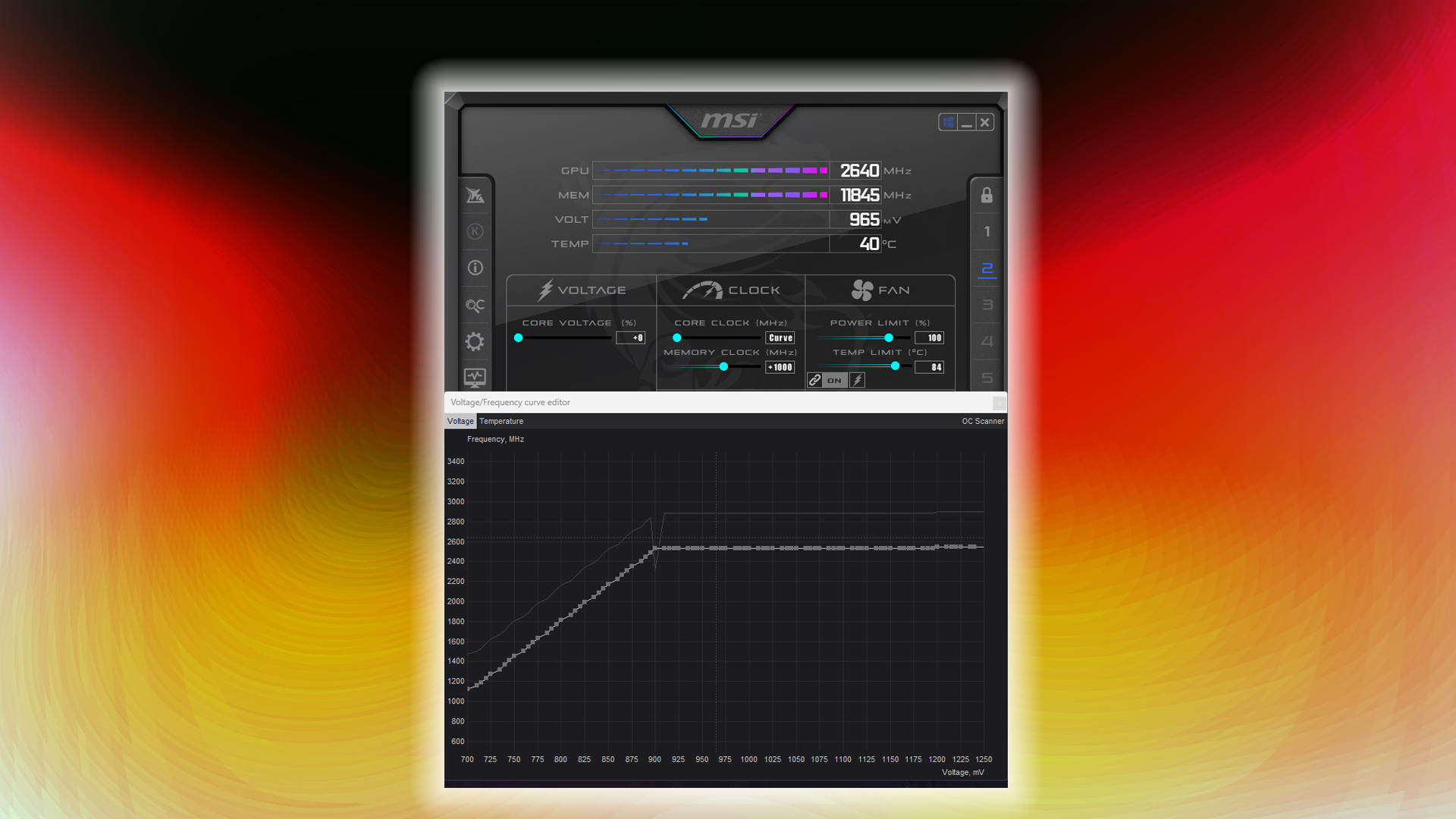1456x819 pixels.
Task: Open the MSI Kombustor icon in sidebar
Action: coord(475,196)
